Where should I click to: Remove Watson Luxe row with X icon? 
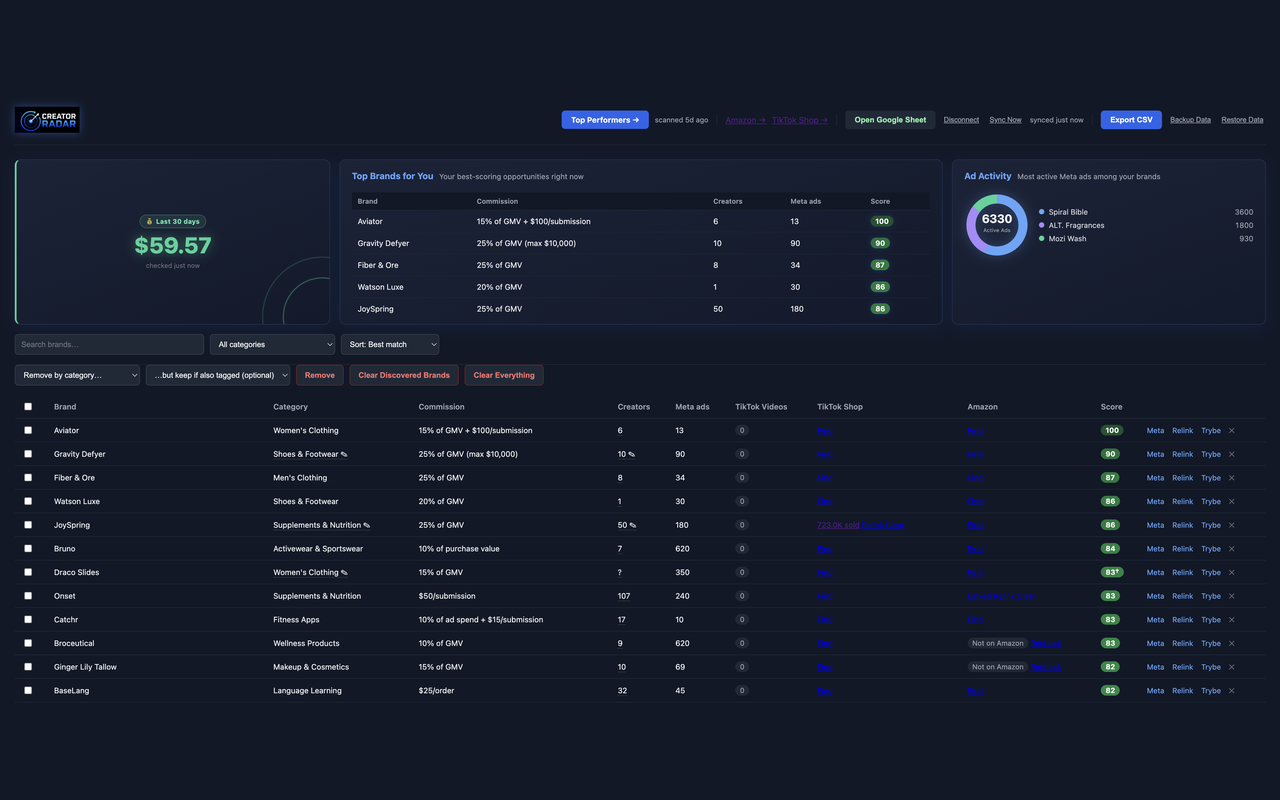tap(1232, 502)
